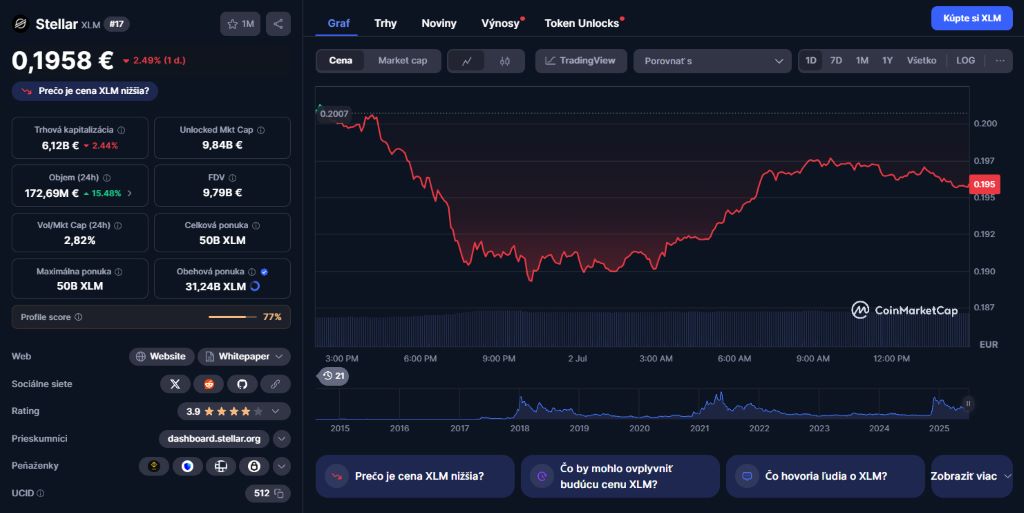Open the lock-shaped wallet icon

(x=254, y=466)
